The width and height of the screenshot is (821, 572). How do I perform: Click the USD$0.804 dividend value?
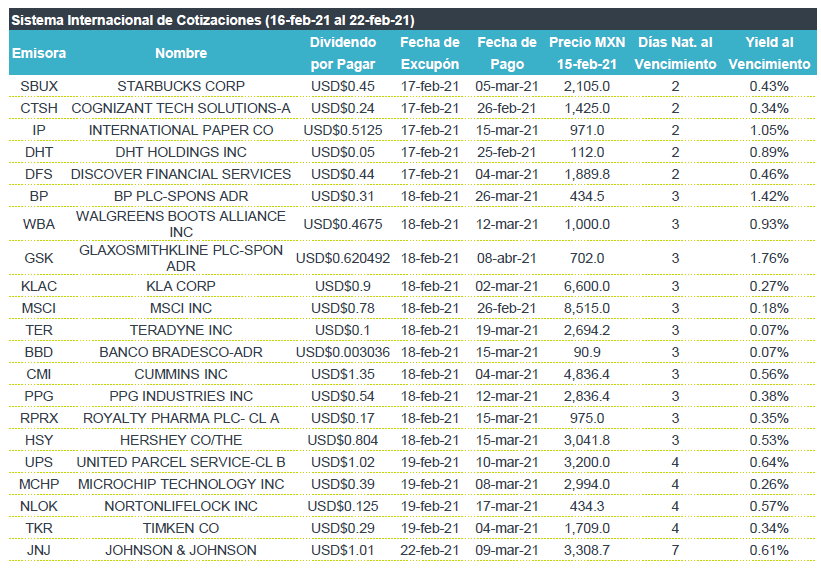(x=343, y=440)
